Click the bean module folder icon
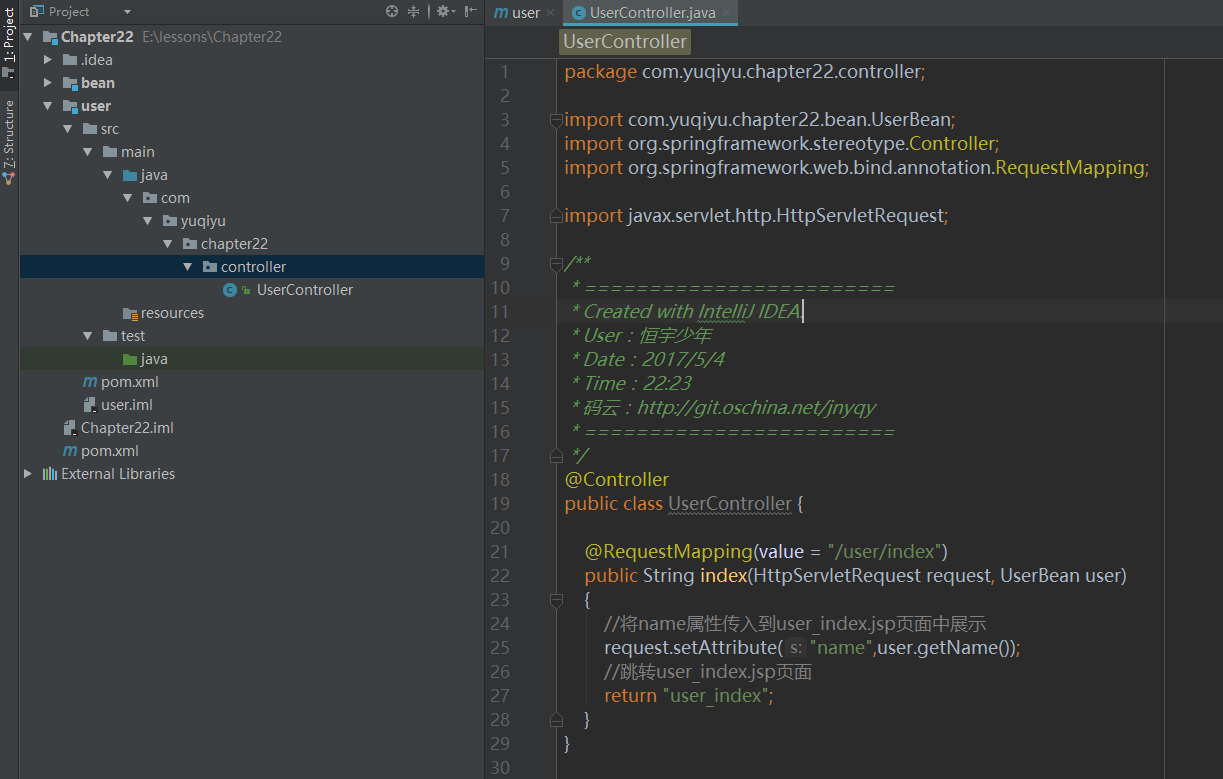This screenshot has height=779, width=1223. click(69, 83)
